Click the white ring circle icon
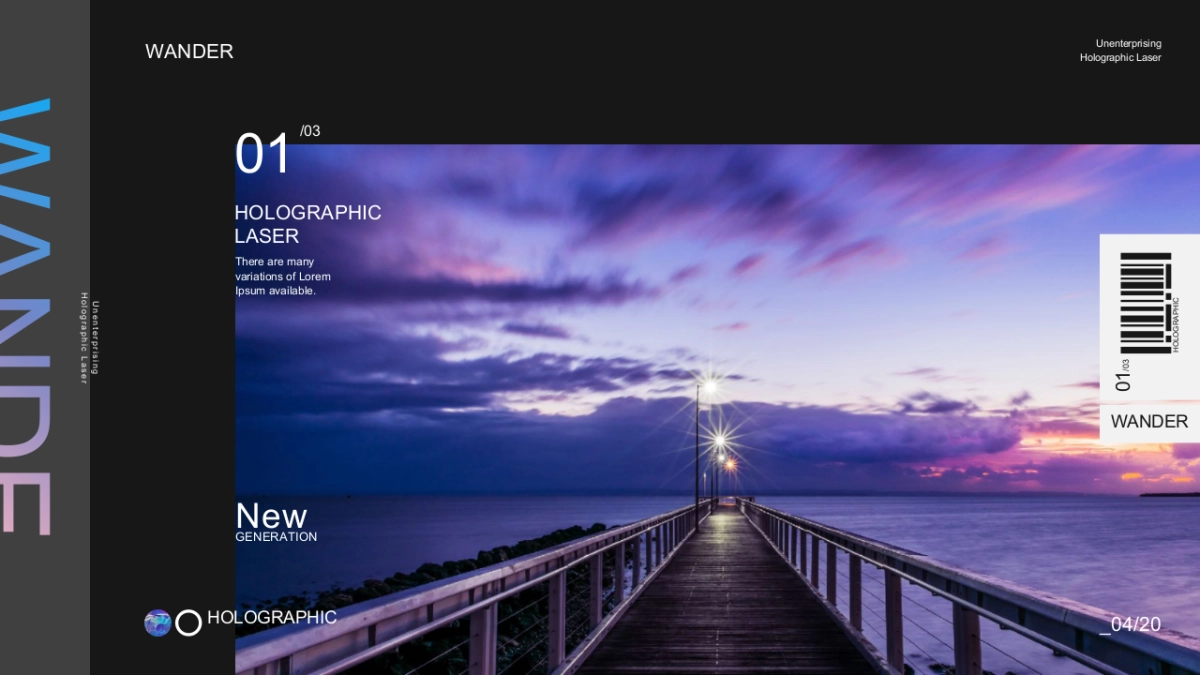 coord(189,623)
